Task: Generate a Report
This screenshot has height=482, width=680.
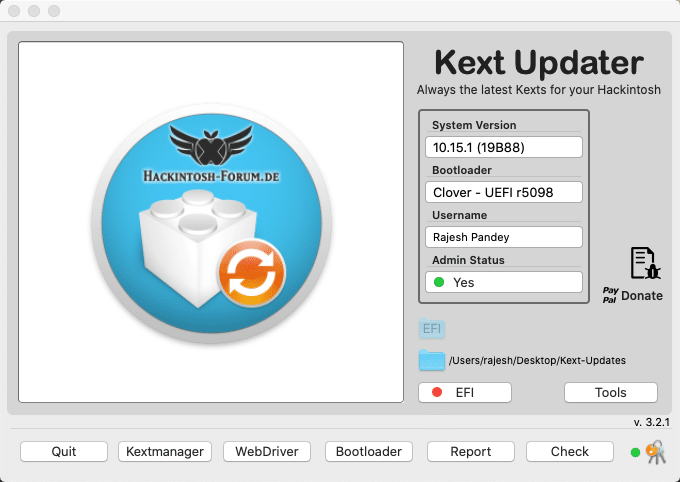Action: click(470, 451)
